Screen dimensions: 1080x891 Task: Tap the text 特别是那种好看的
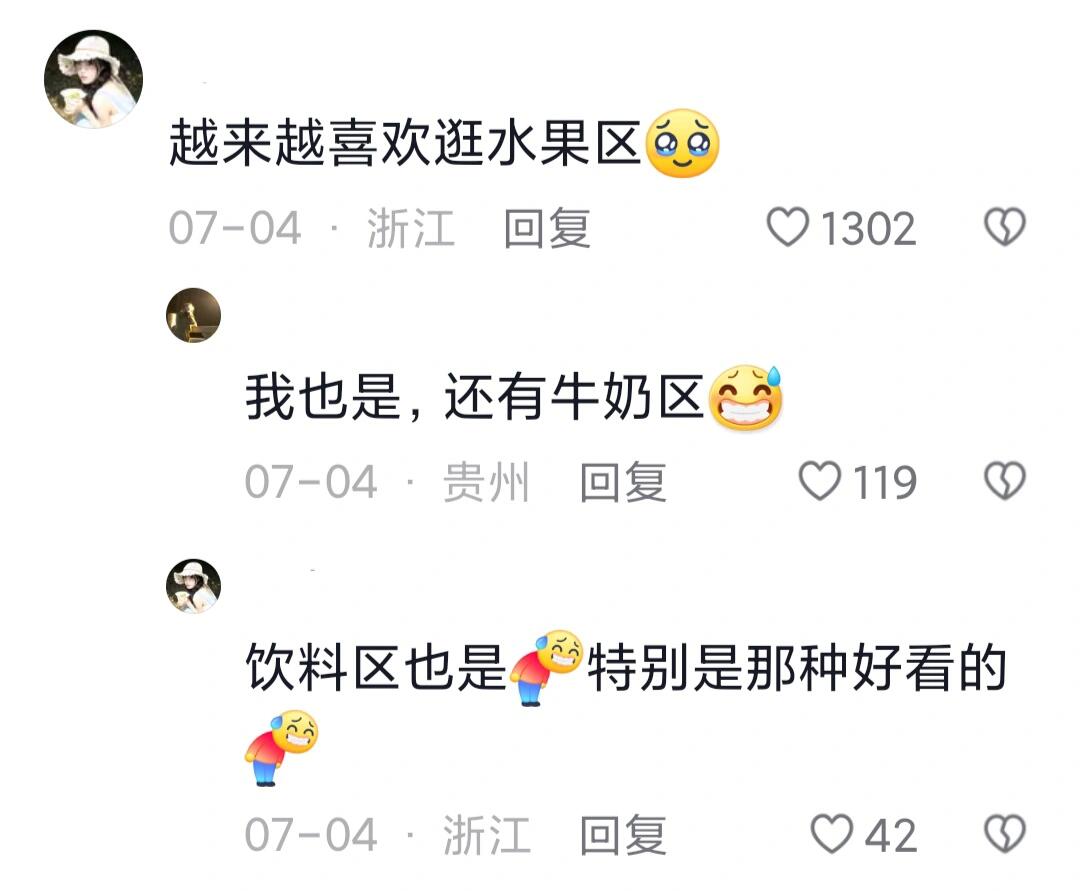[797, 667]
